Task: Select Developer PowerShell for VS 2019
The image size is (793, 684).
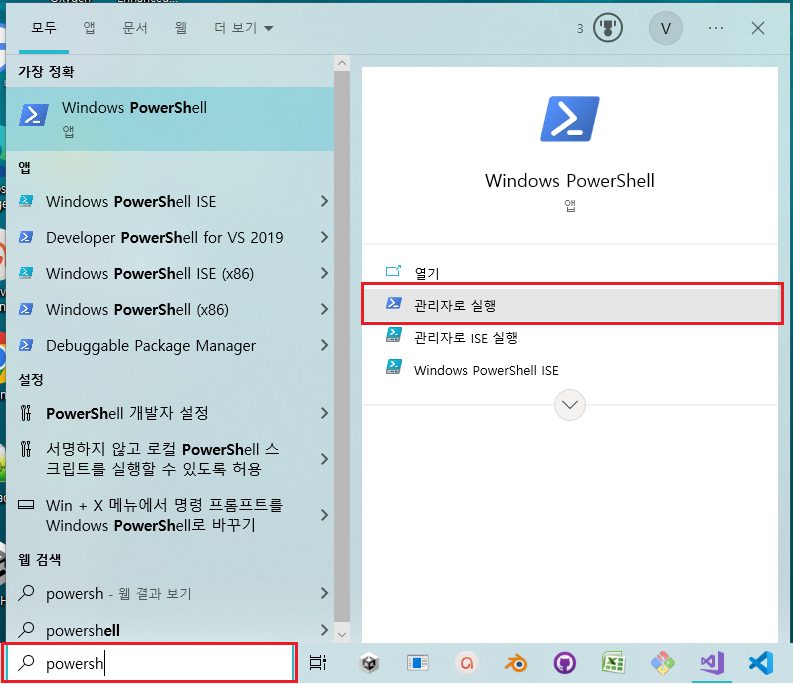Action: 170,237
